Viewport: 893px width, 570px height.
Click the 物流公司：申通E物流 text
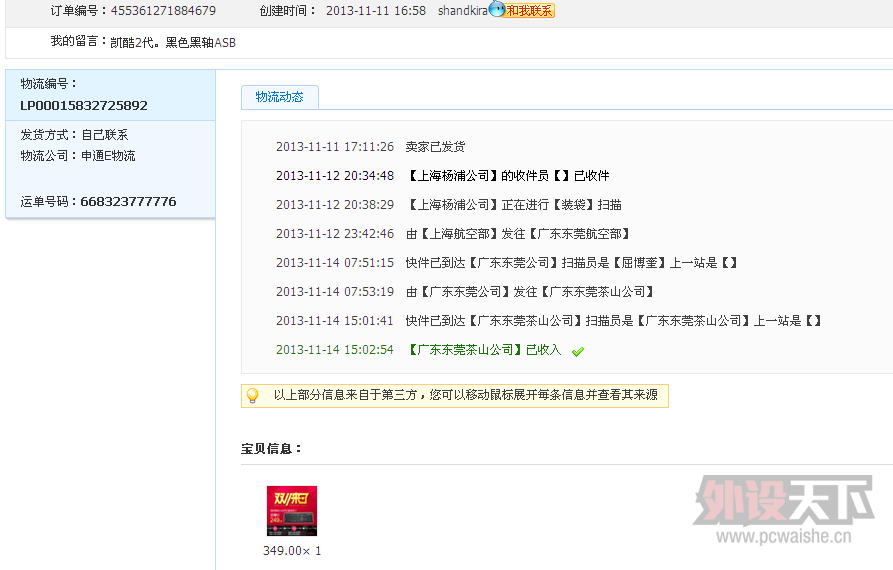pos(78,156)
